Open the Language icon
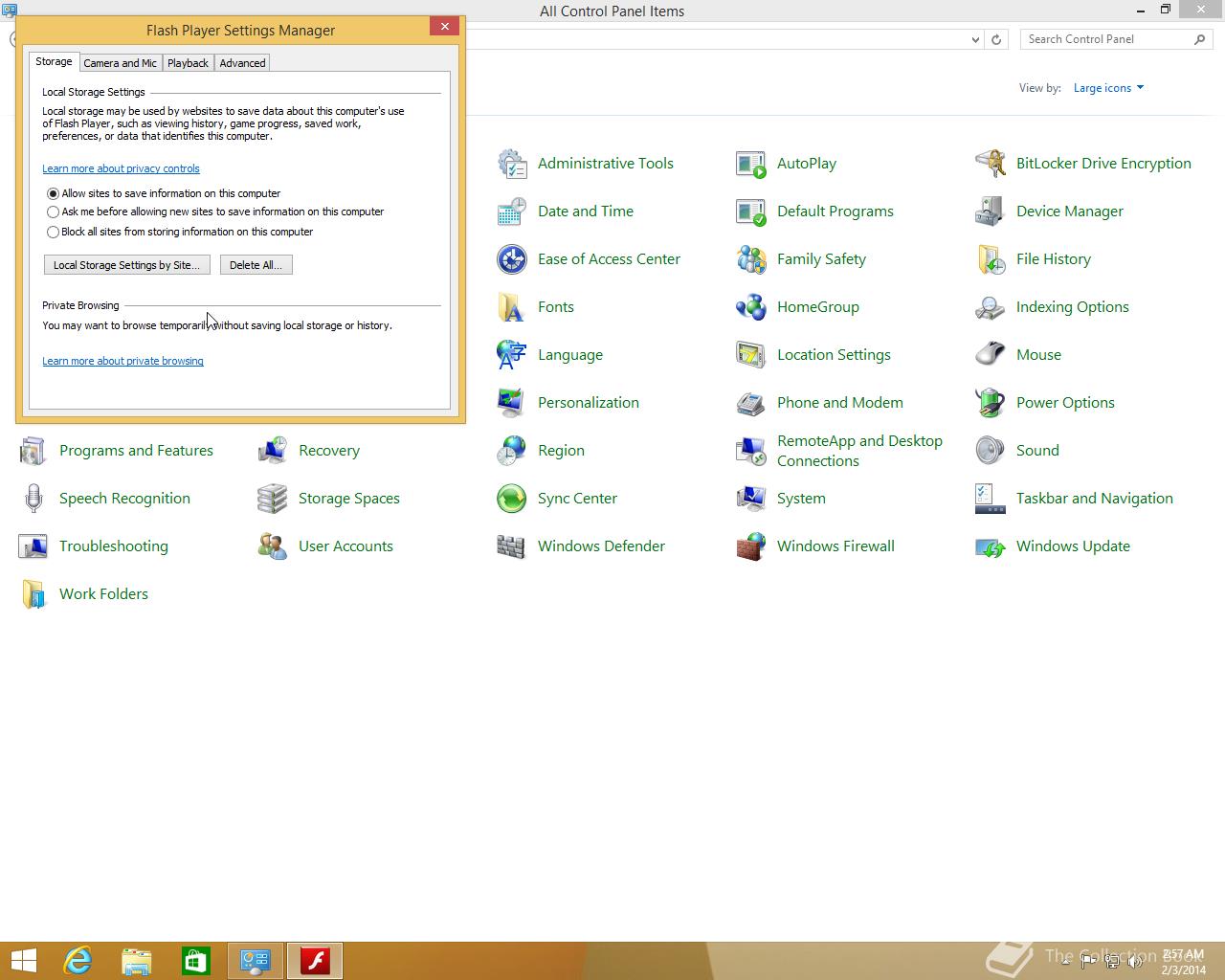The width and height of the screenshot is (1225, 980). [512, 355]
